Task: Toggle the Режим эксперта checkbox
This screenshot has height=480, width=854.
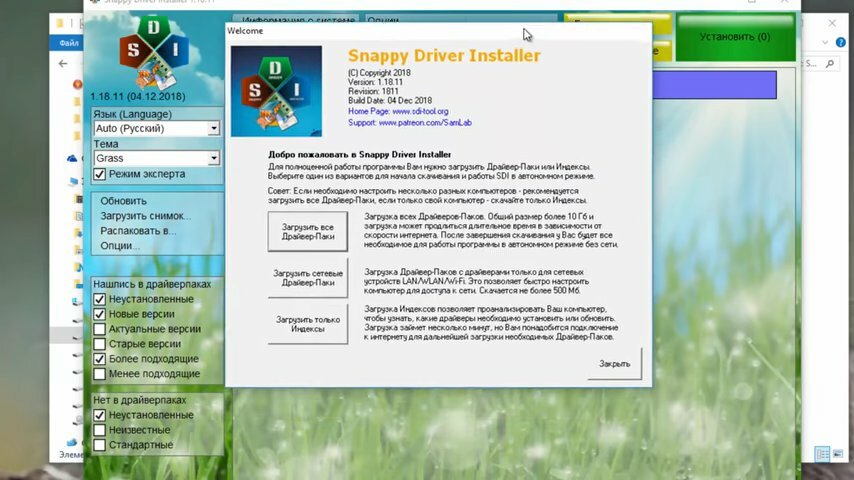Action: [99, 174]
